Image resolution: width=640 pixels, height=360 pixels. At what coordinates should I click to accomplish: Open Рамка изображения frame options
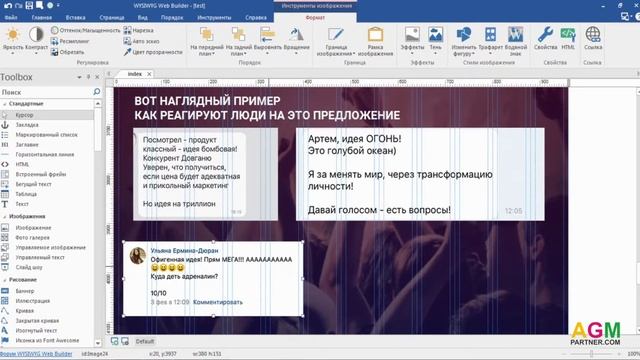tap(375, 41)
